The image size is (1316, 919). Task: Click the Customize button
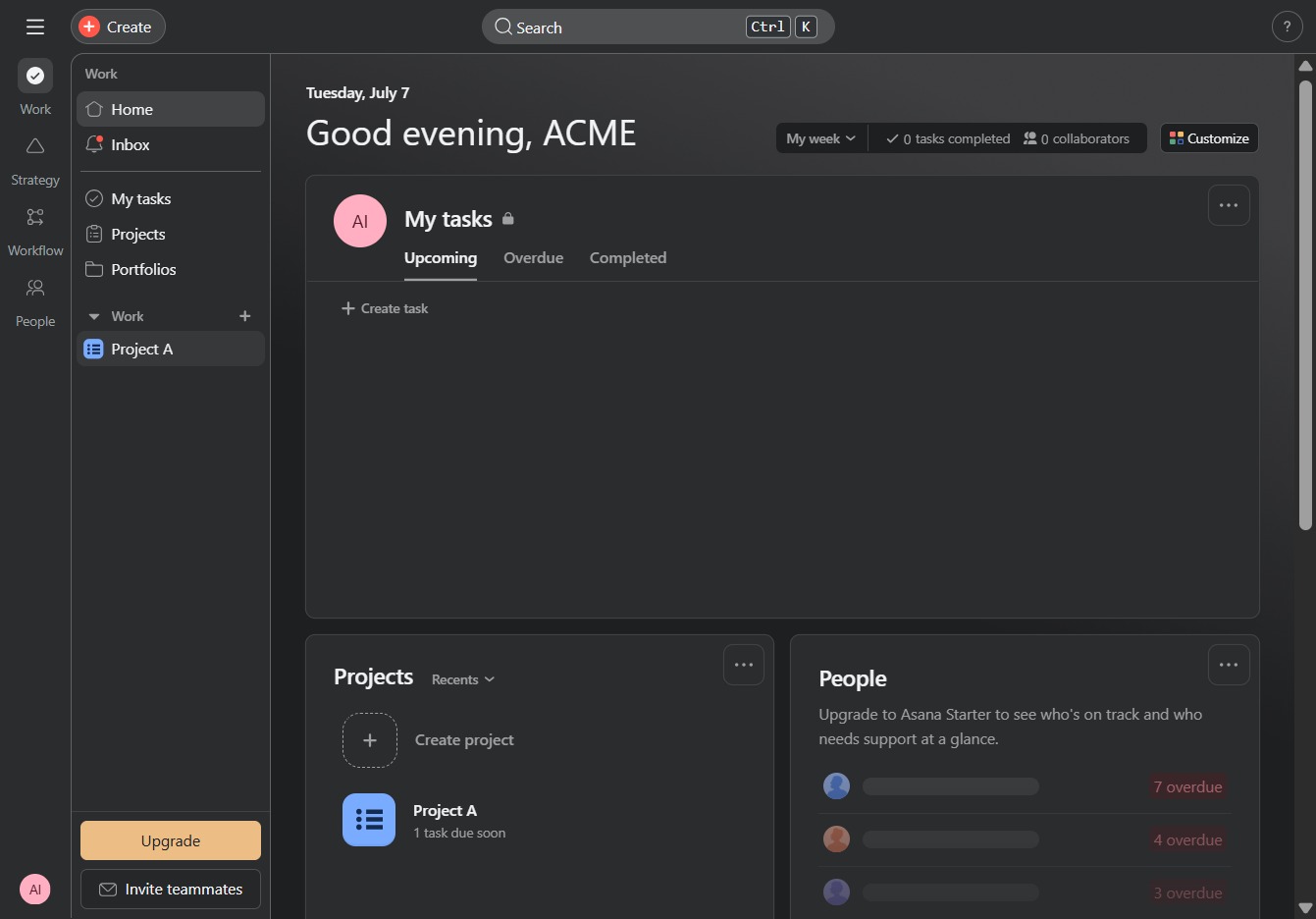point(1209,138)
